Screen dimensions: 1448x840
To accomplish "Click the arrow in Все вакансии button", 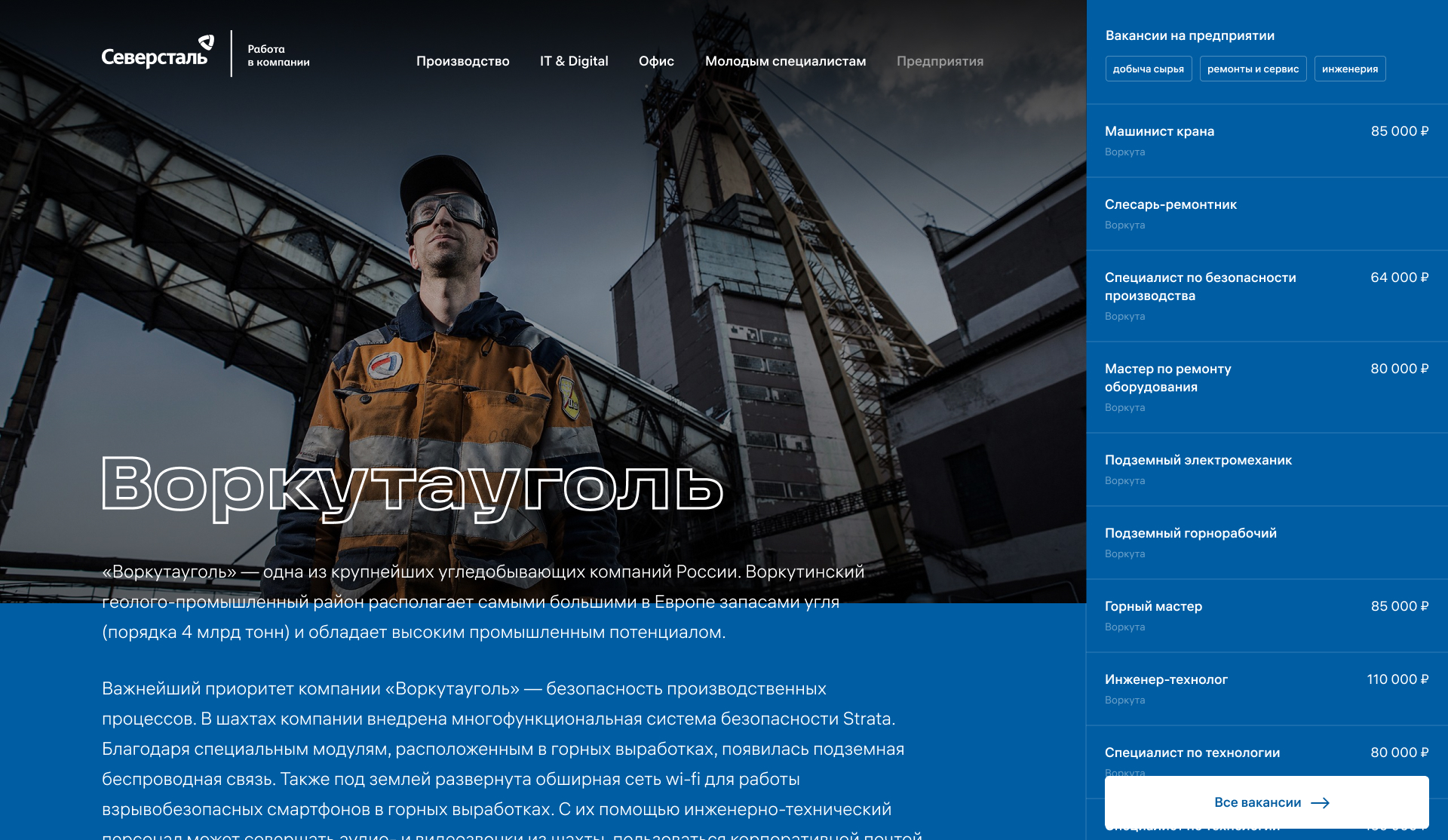I will [x=1320, y=803].
